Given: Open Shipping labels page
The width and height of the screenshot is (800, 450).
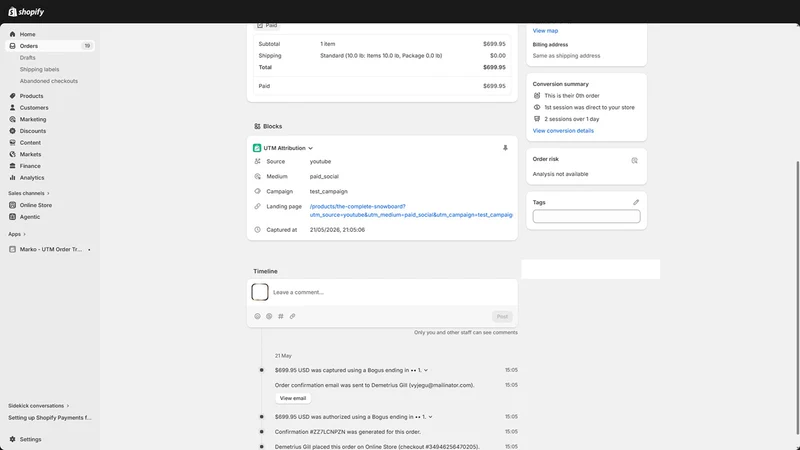Looking at the screenshot, I should coord(39,69).
